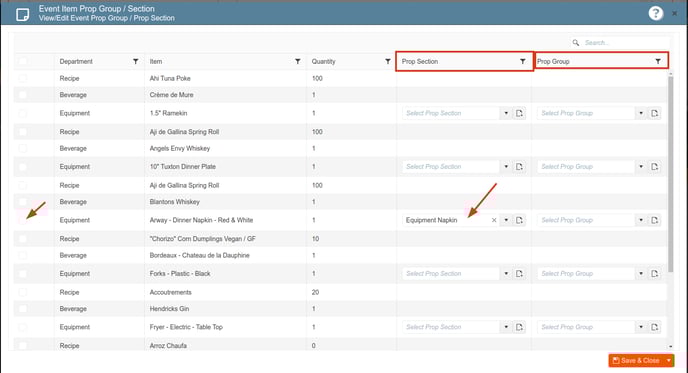
Task: Check the Arway Dinner Napkin row
Action: [x=23, y=220]
